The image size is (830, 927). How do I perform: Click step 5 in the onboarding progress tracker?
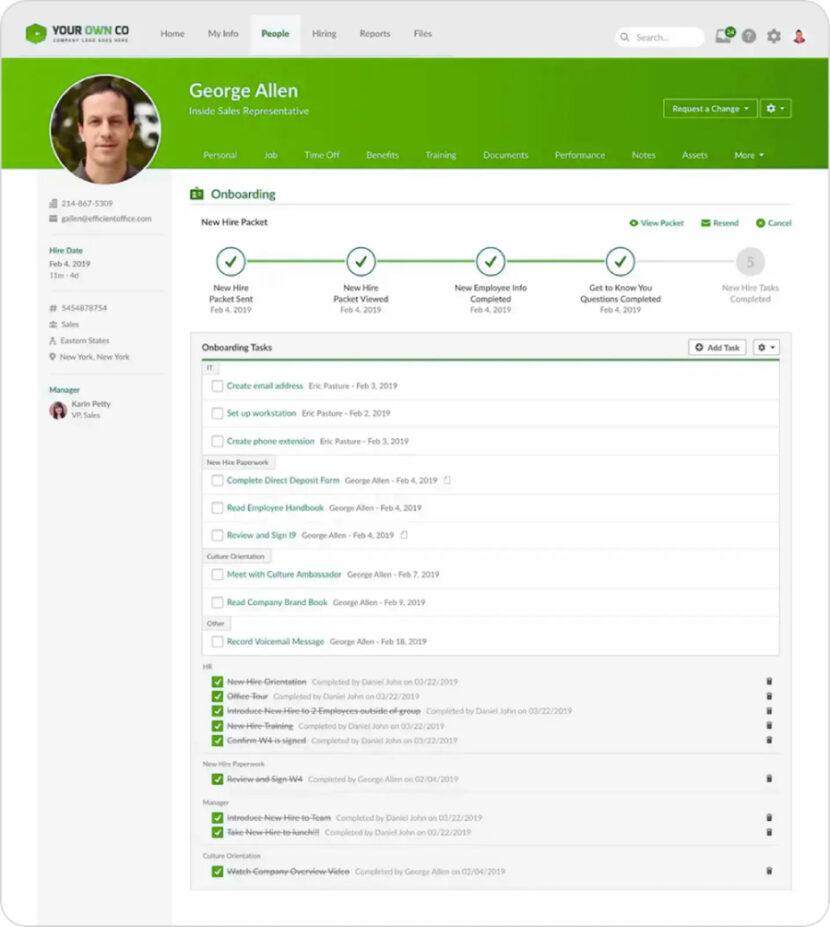click(x=749, y=261)
